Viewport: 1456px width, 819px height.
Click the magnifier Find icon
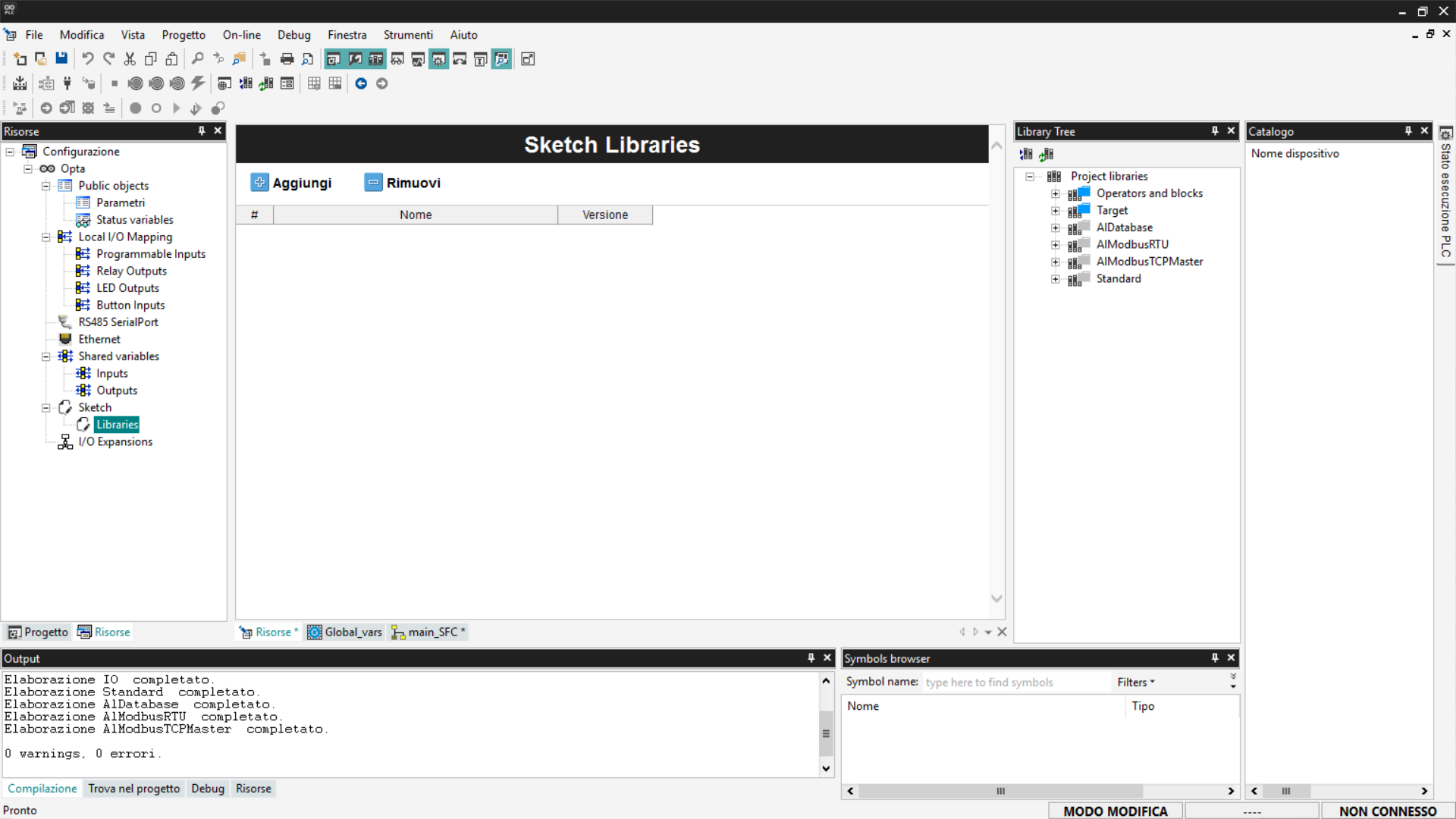[197, 59]
